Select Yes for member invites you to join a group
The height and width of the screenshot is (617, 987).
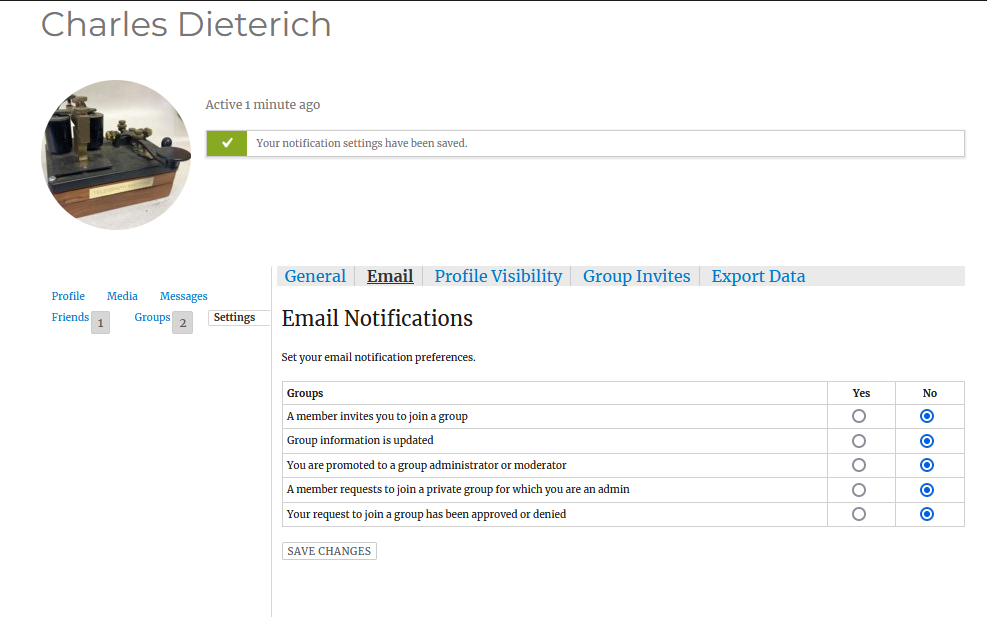859,416
